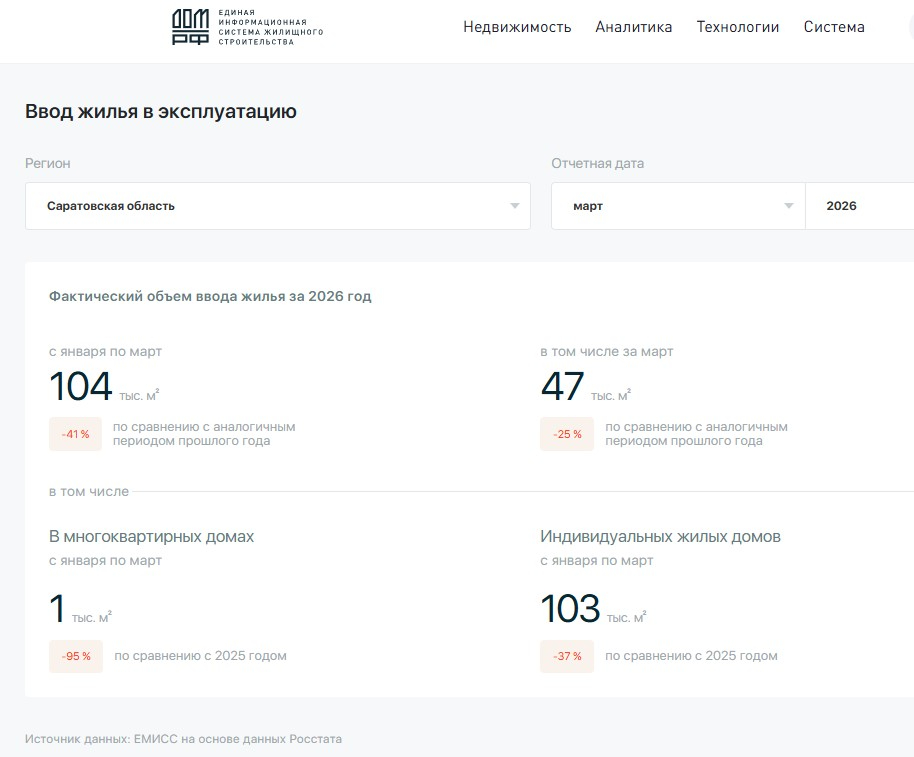Viewport: 914px width, 757px height.
Task: Click the 103 тыс. м² individual houses value
Action: coord(571,609)
